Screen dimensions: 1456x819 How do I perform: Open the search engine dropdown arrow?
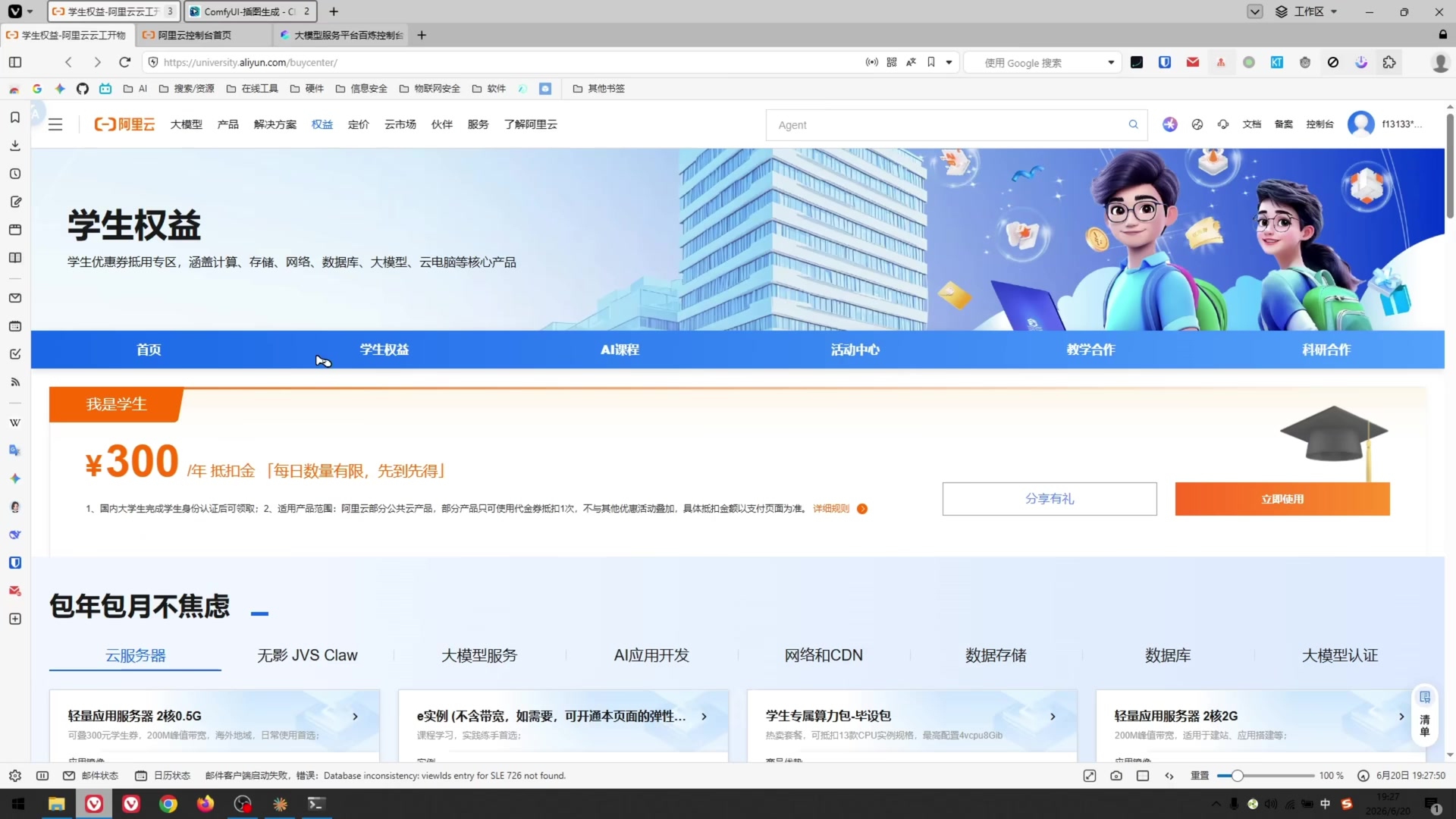coord(1111,62)
